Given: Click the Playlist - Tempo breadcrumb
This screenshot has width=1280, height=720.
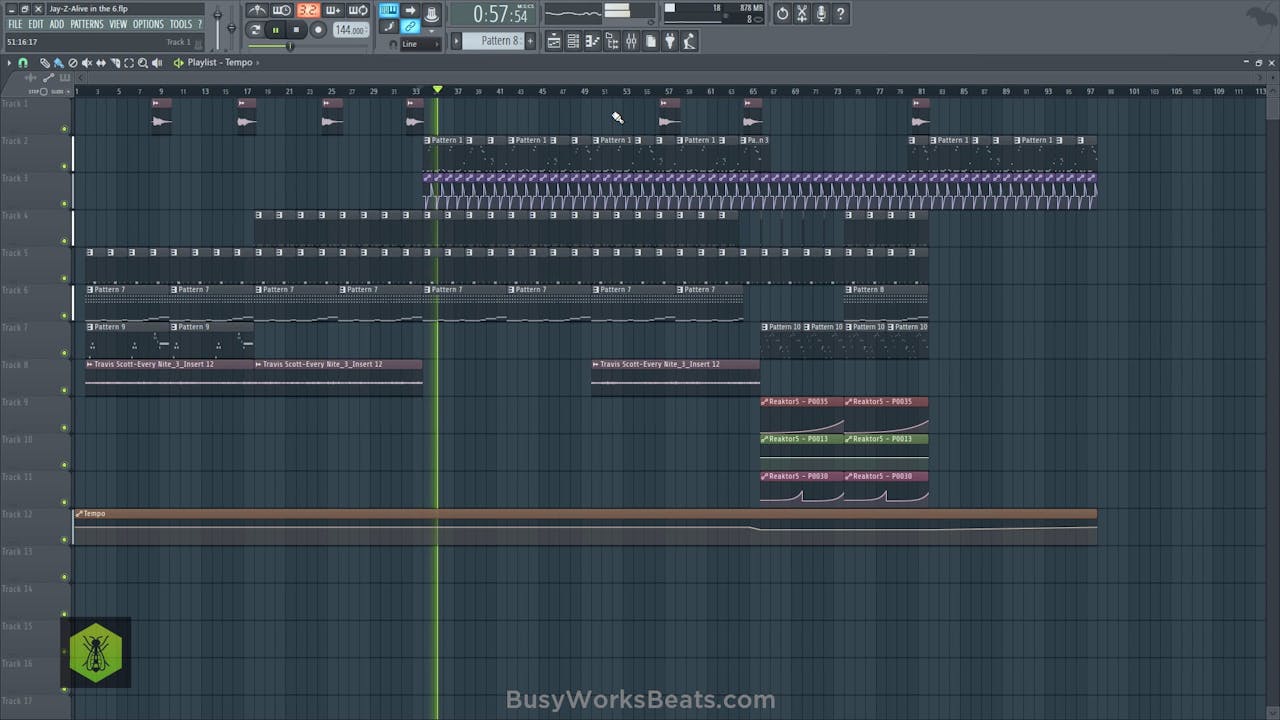Looking at the screenshot, I should (220, 63).
